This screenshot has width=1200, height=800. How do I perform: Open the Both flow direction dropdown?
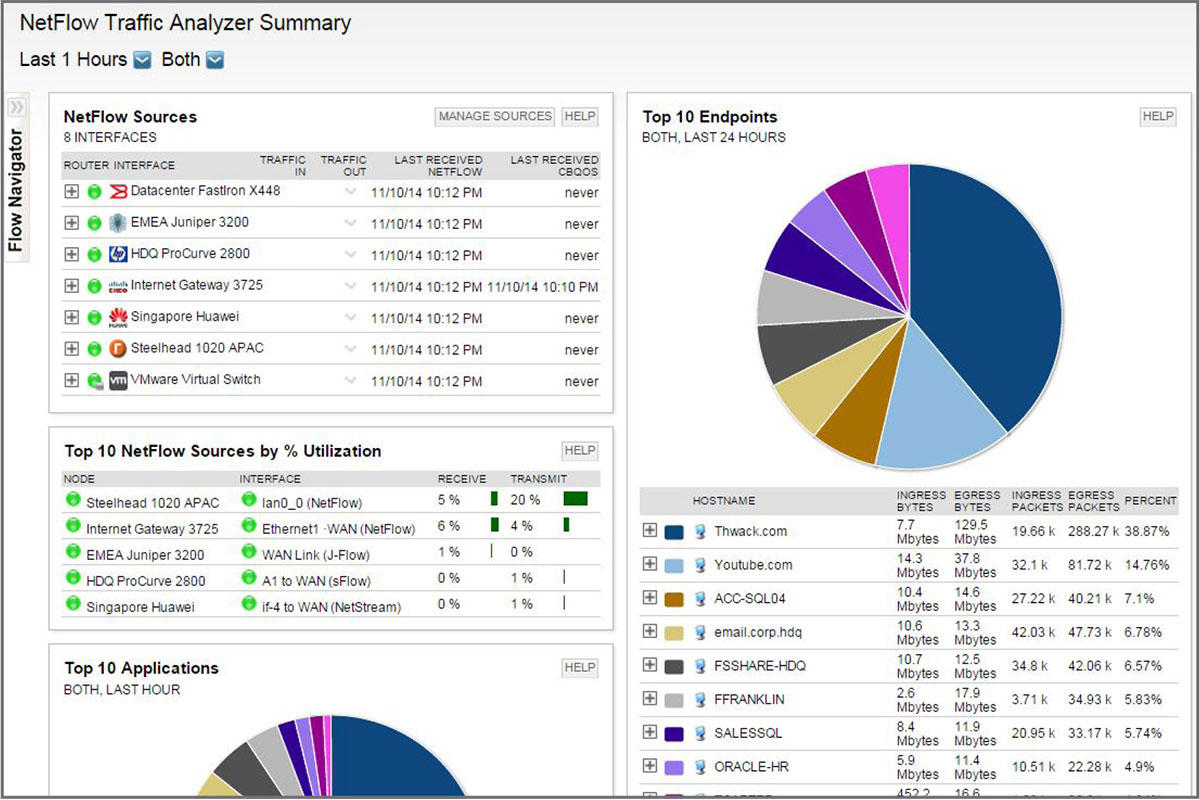[x=215, y=60]
